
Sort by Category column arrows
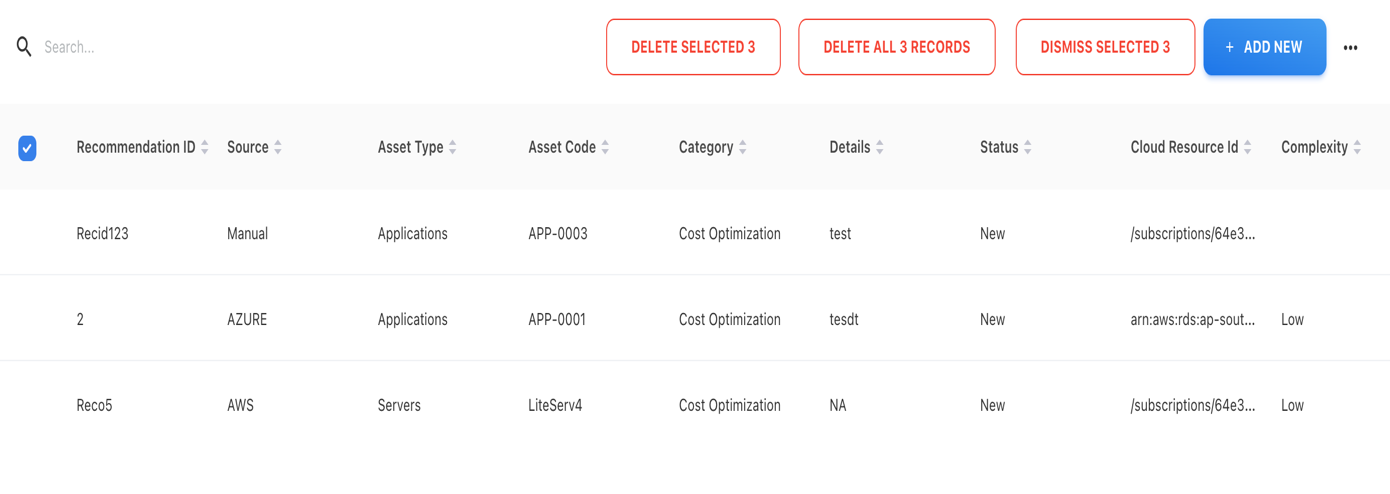(743, 147)
